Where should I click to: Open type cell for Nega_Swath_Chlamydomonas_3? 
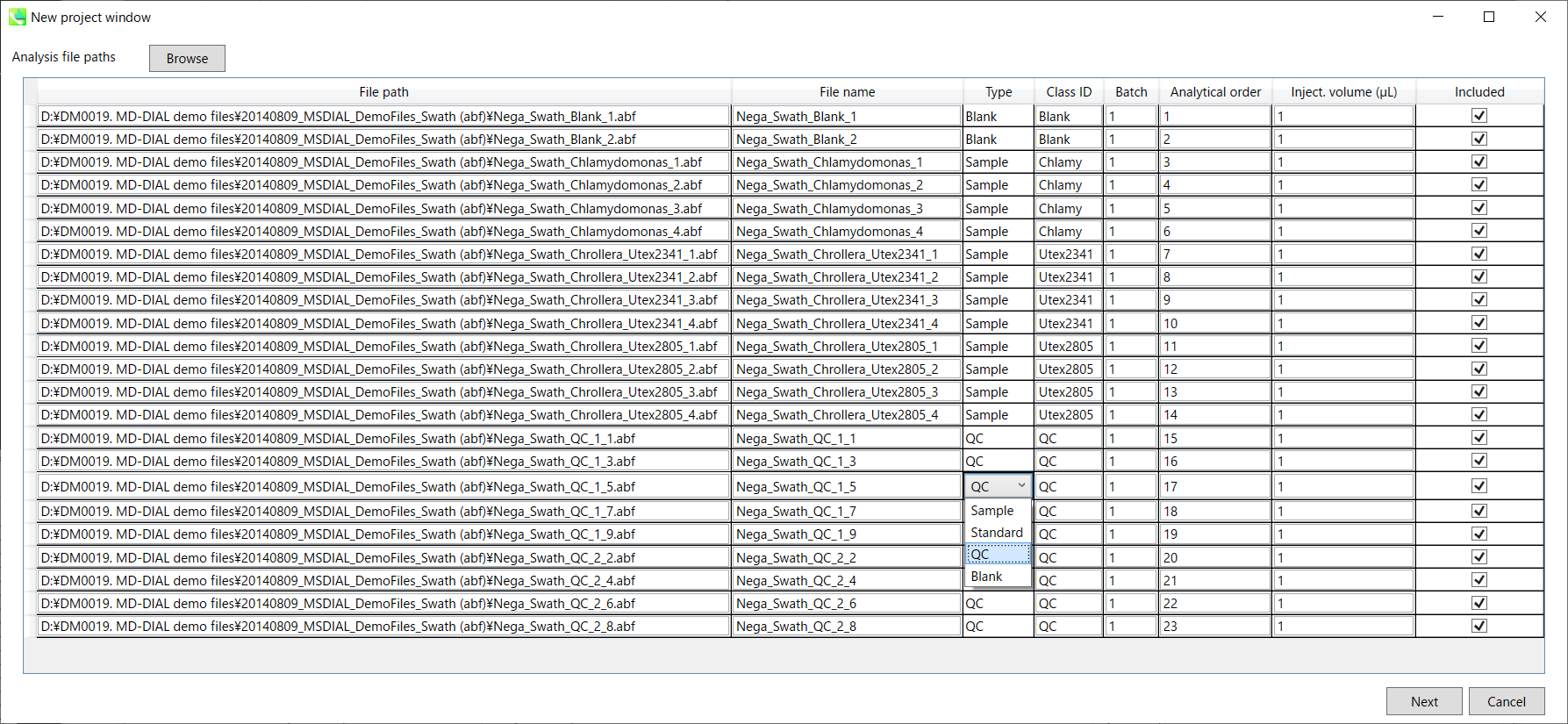pyautogui.click(x=997, y=209)
